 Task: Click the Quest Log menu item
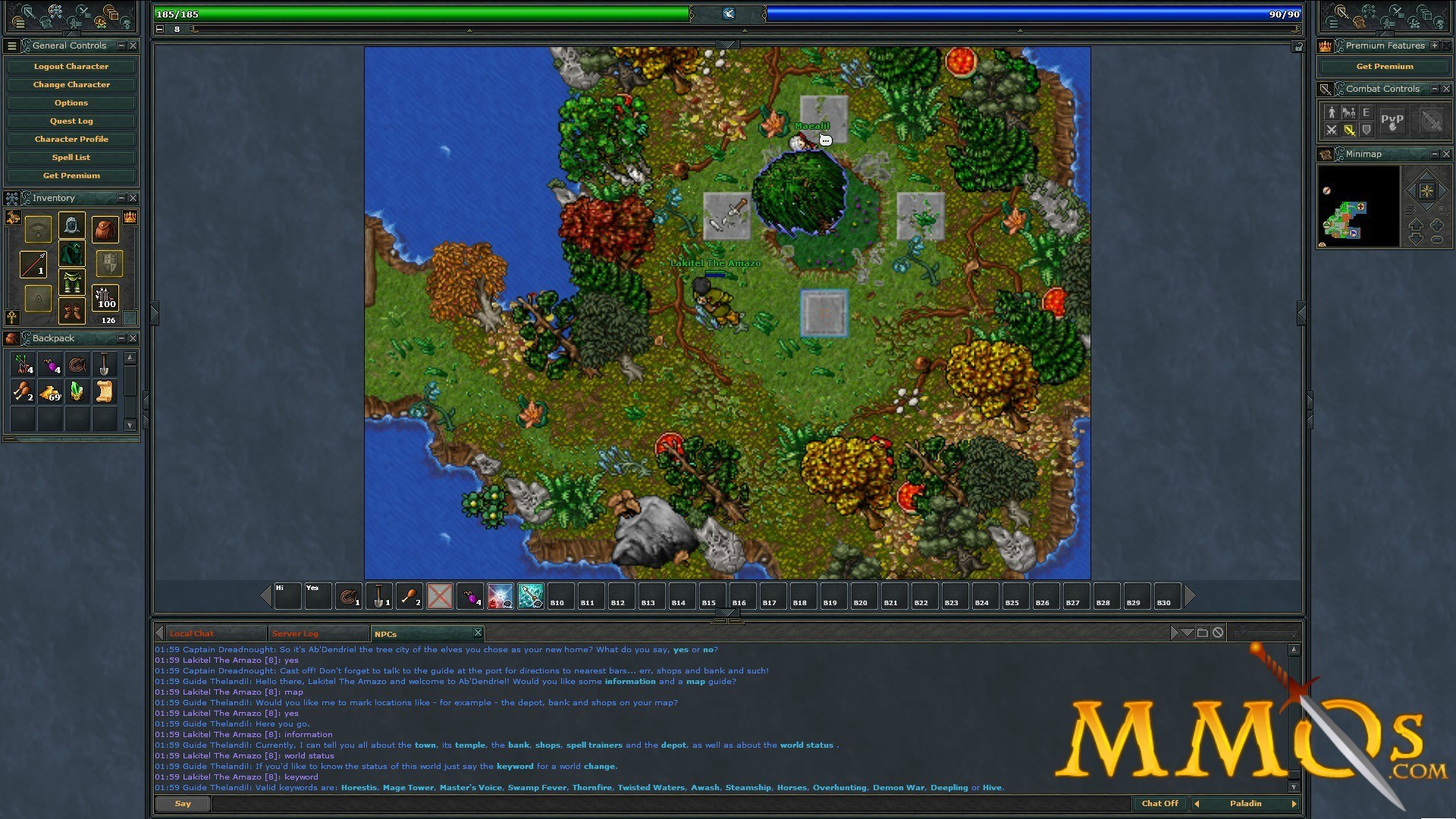(71, 121)
